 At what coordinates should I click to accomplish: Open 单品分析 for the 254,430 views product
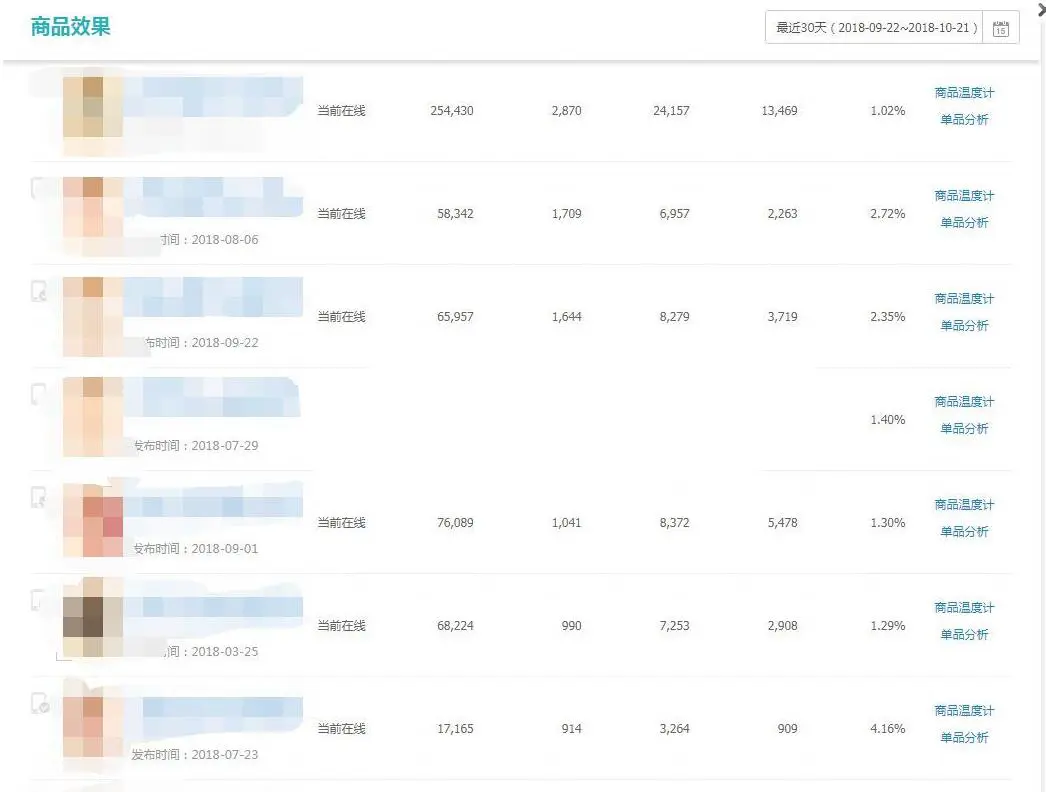click(964, 119)
